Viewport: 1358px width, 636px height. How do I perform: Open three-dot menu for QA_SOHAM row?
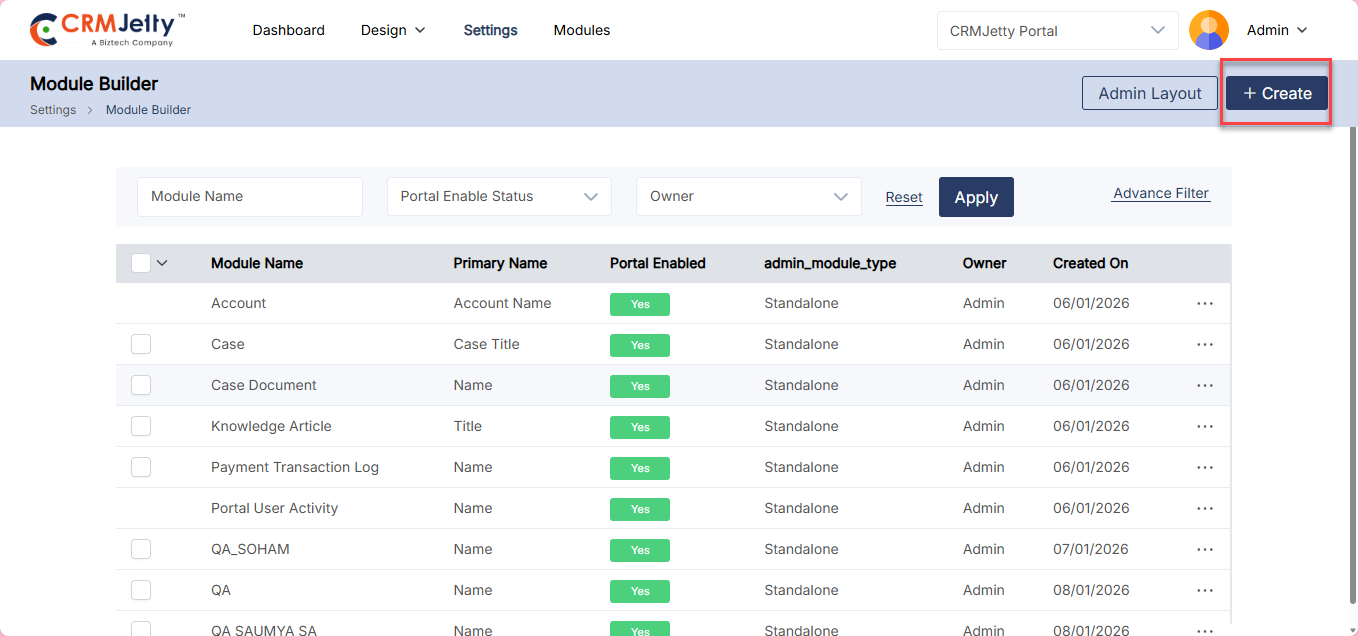[x=1204, y=549]
